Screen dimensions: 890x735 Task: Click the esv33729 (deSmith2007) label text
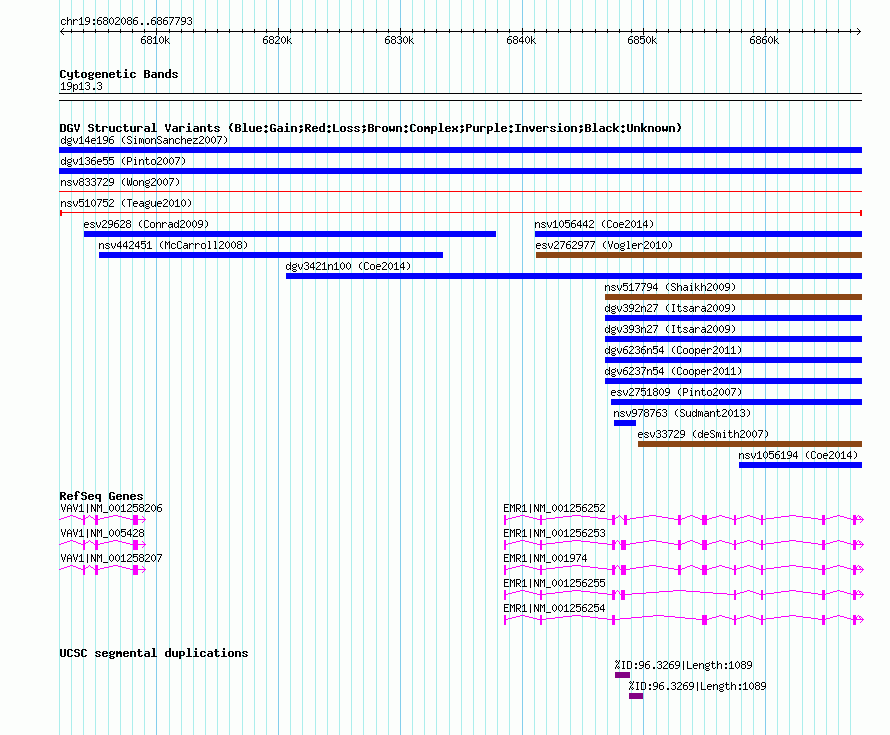pos(703,434)
